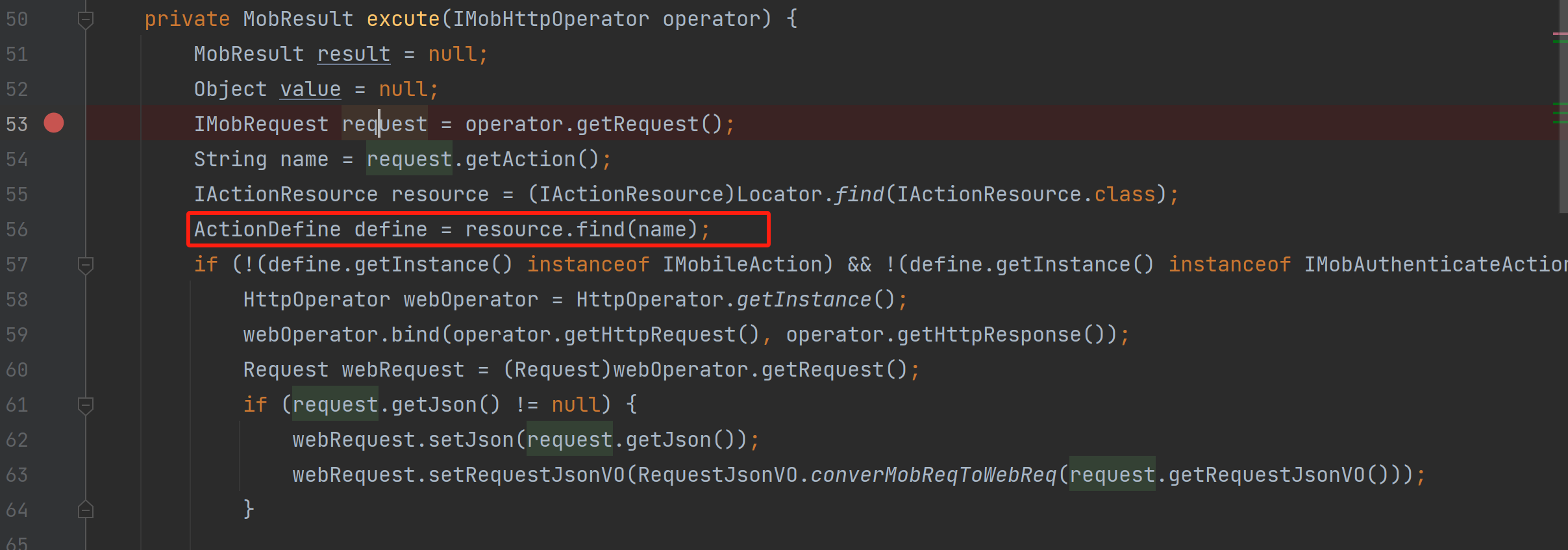The width and height of the screenshot is (1568, 550).
Task: Click the bind method on line 59
Action: coord(415,334)
